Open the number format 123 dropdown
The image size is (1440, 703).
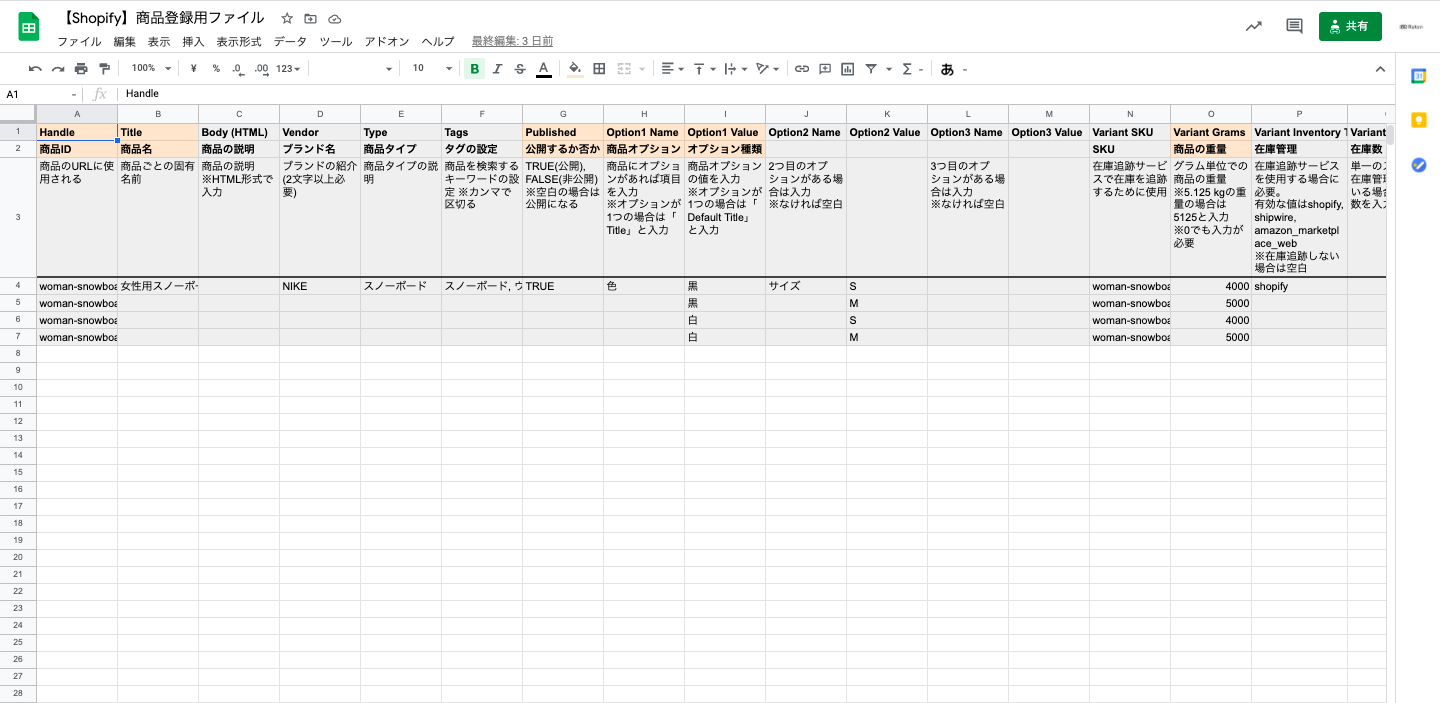point(289,69)
